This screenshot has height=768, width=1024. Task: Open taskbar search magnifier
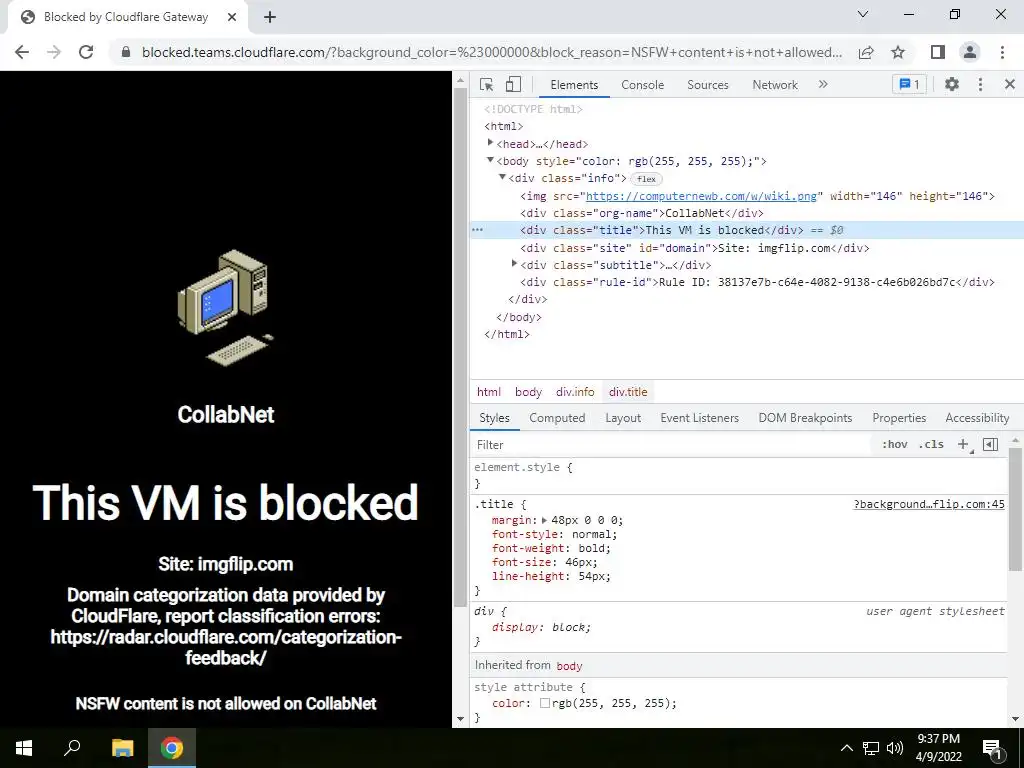click(72, 748)
